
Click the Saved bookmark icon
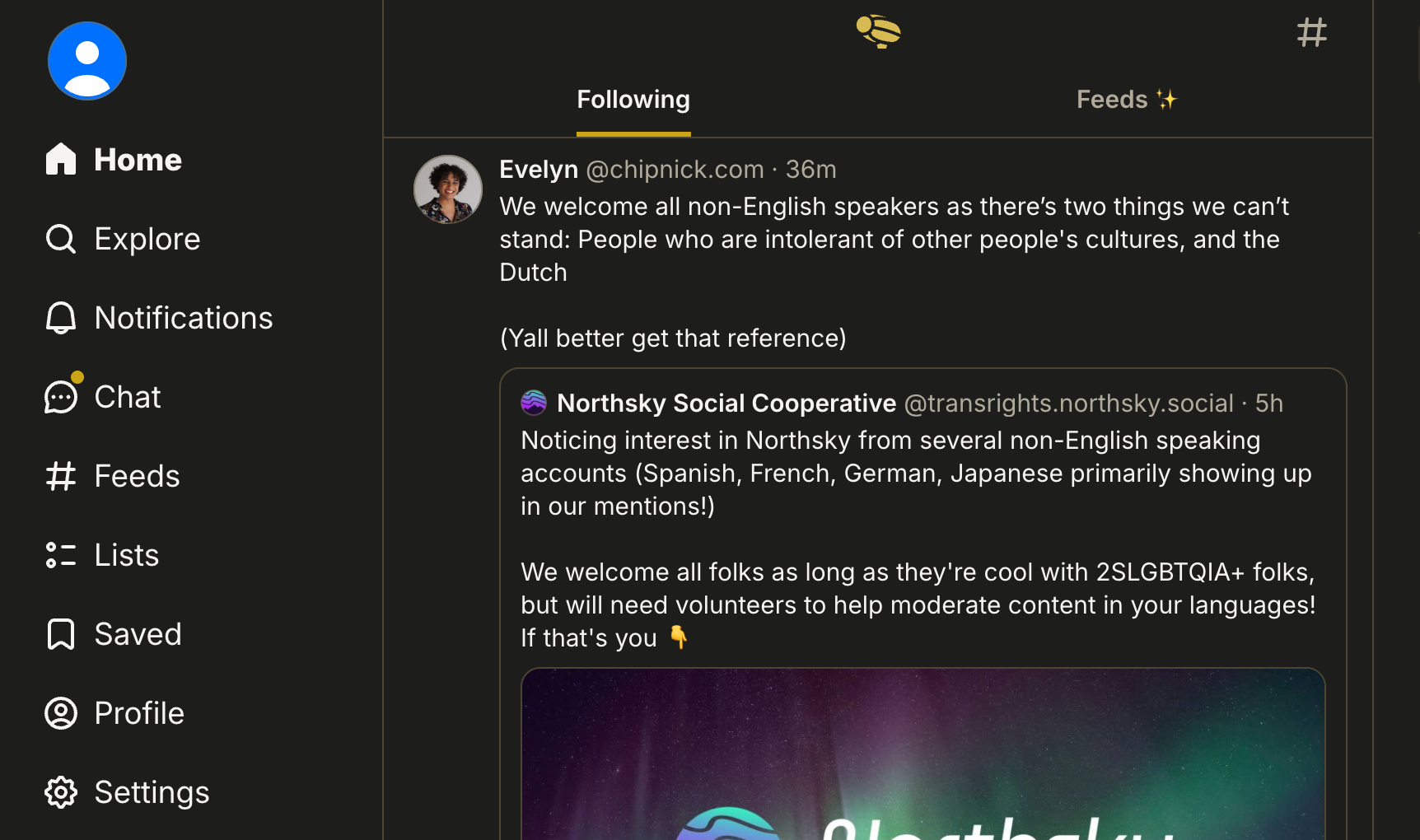coord(61,634)
